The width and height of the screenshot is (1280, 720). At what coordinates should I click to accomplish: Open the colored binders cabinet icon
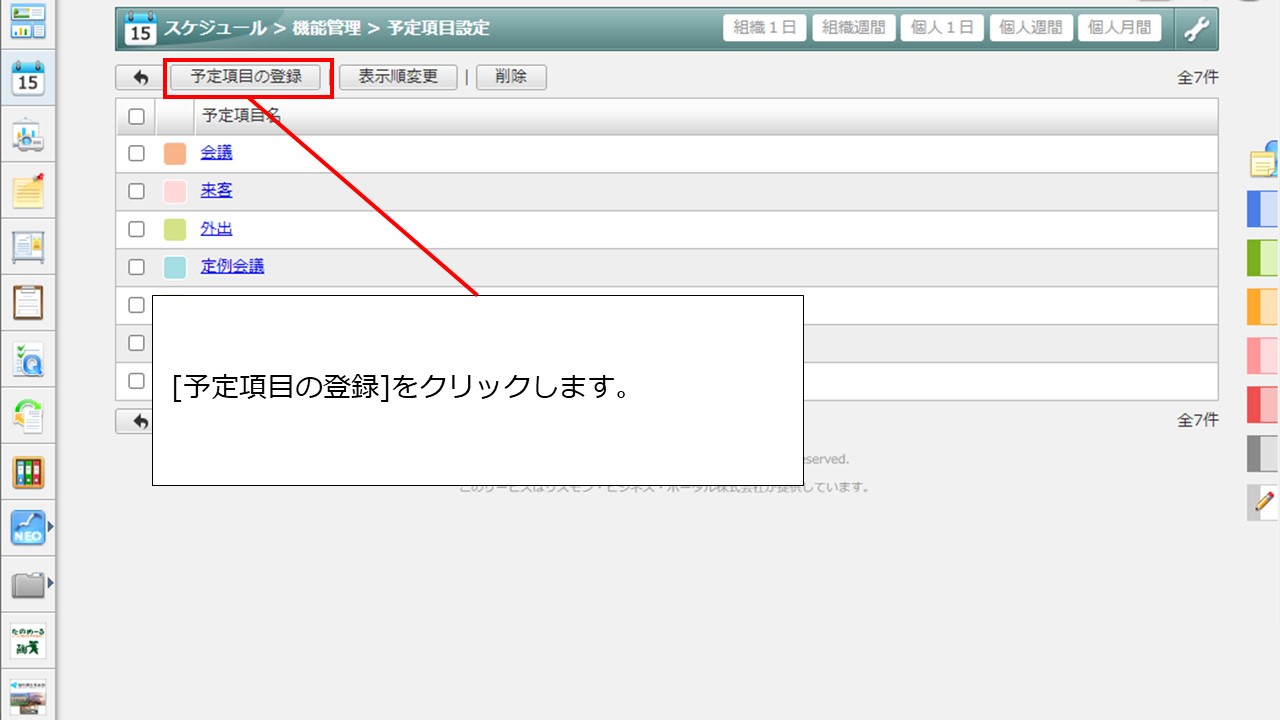click(x=28, y=472)
